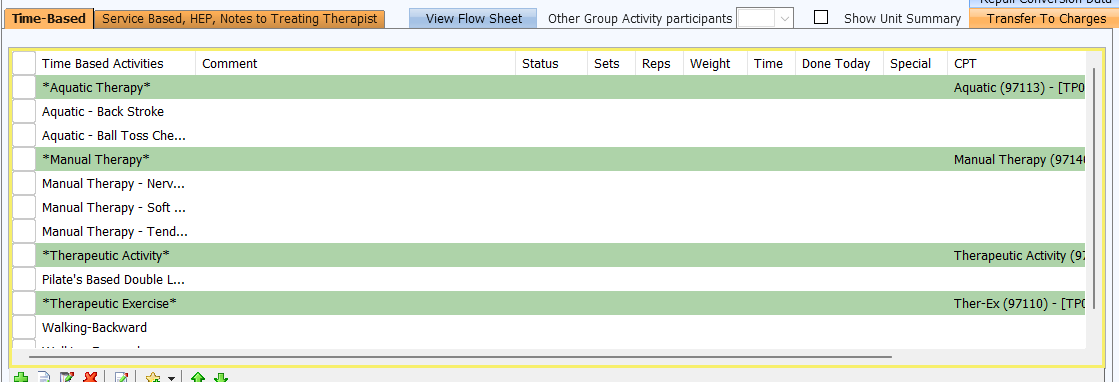Click the notepad edit icon before the red X
The image size is (1119, 382).
[x=67, y=378]
